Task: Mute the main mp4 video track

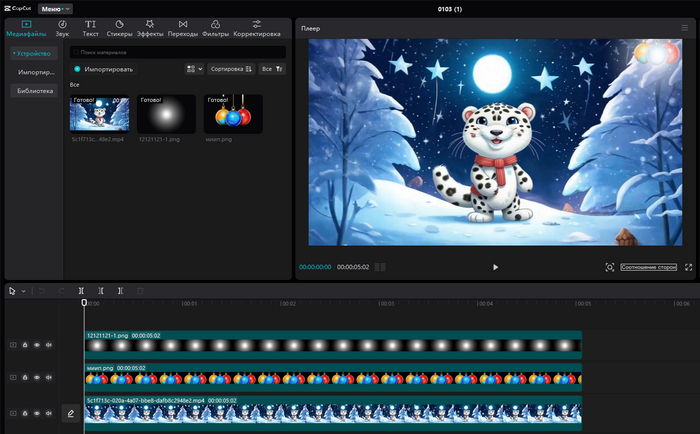Action: (49, 413)
